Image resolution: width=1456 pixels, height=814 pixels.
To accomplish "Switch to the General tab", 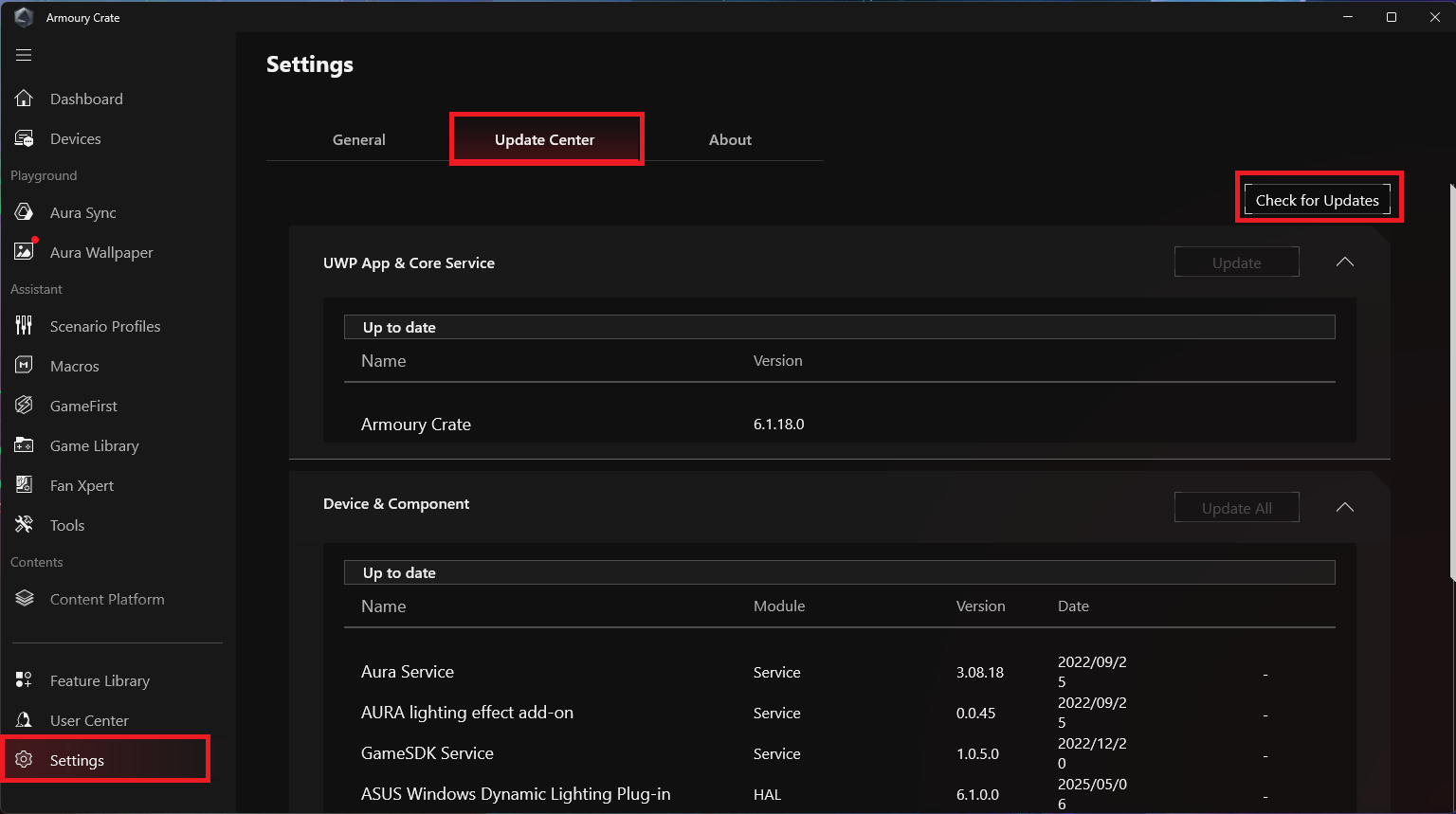I will (358, 139).
